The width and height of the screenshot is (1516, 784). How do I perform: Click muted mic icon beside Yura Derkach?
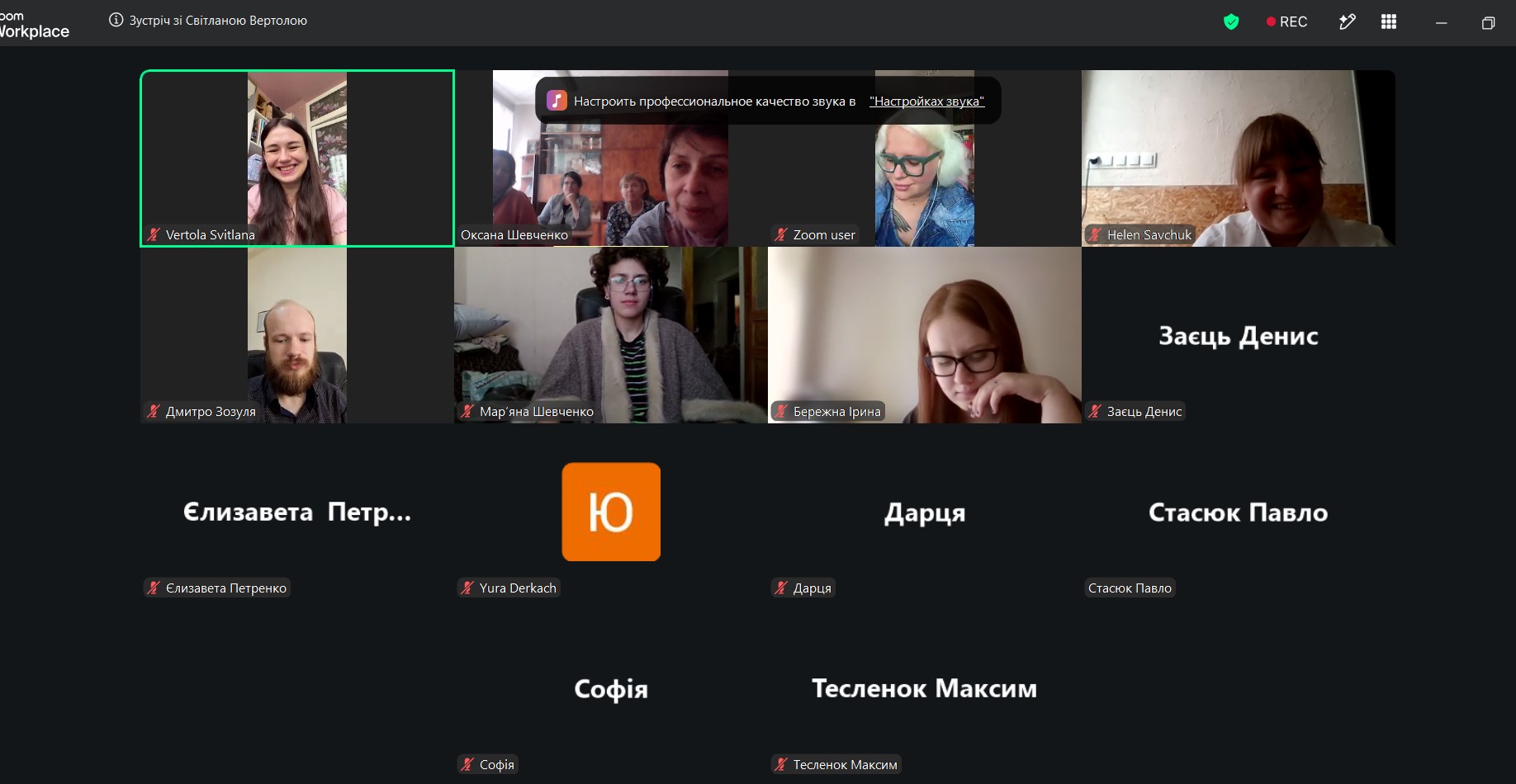(x=467, y=588)
